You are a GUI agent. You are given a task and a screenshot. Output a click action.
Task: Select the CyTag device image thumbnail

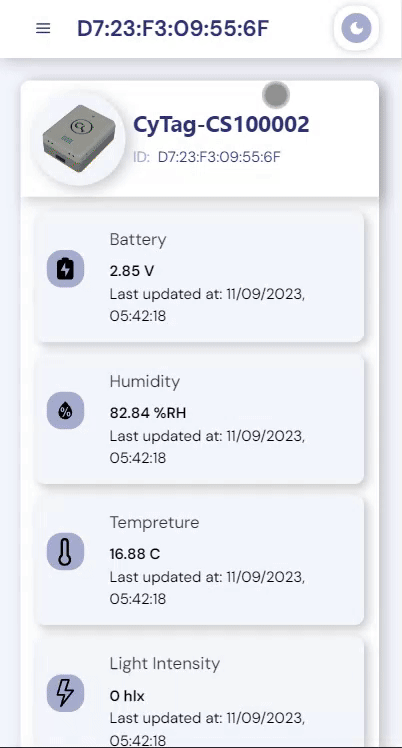(x=79, y=139)
